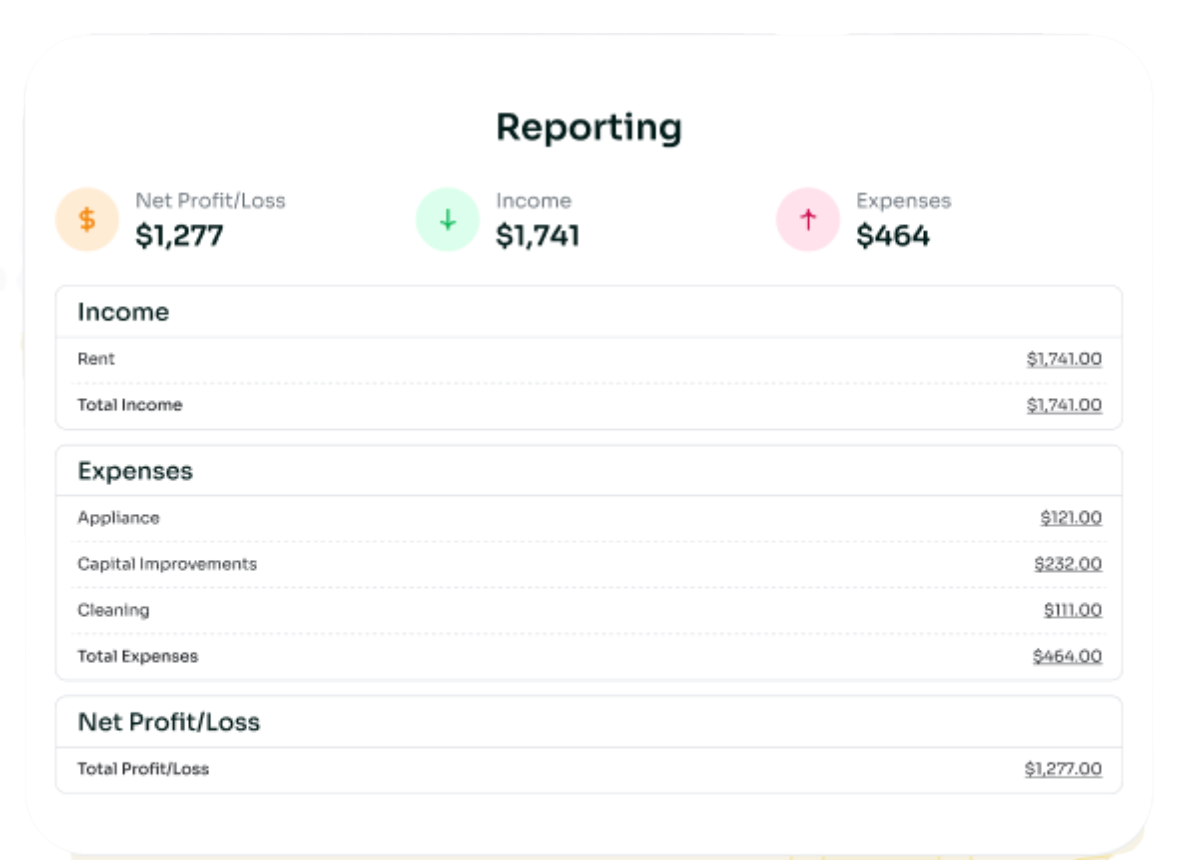Open the Total Expenses $464.00 link

(1067, 656)
